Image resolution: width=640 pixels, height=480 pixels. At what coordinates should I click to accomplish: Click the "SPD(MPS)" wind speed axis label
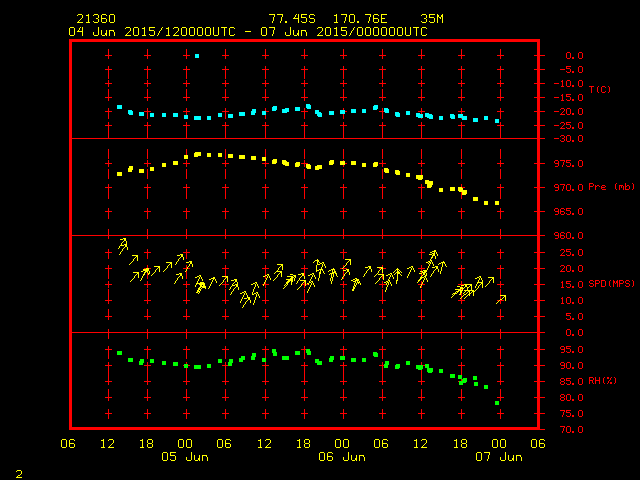611,284
